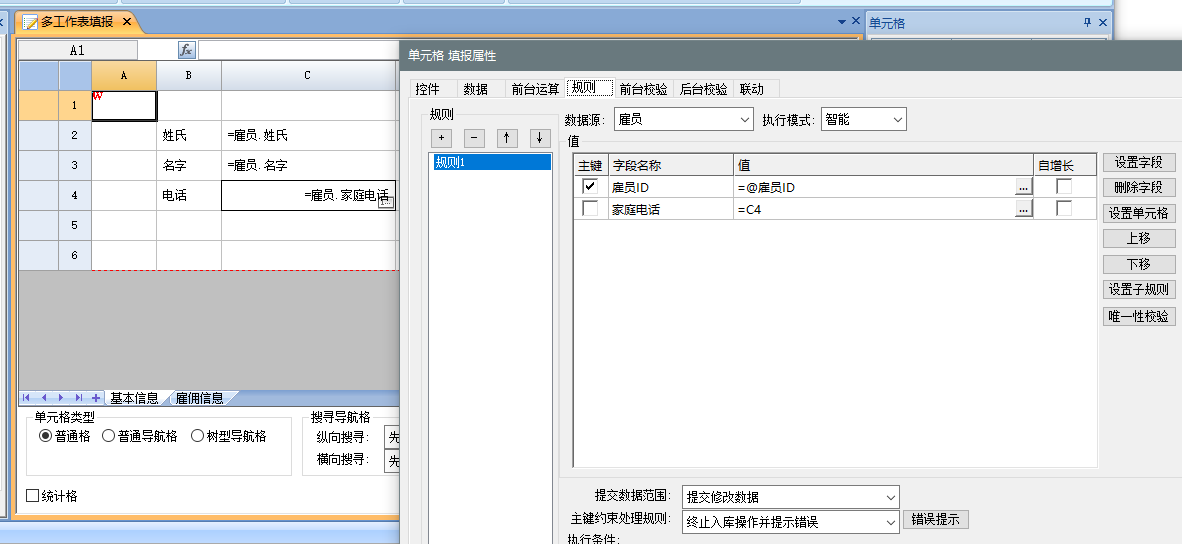Image resolution: width=1182 pixels, height=544 pixels.
Task: Check primary key for 家庭电话
Action: pyautogui.click(x=590, y=209)
